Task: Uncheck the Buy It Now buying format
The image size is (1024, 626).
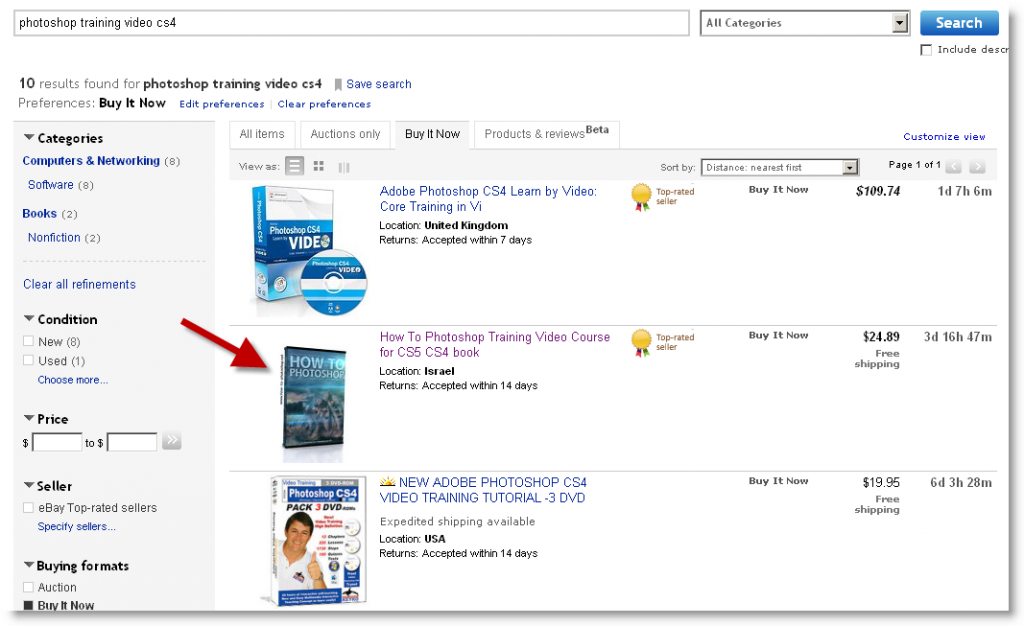Action: (29, 605)
